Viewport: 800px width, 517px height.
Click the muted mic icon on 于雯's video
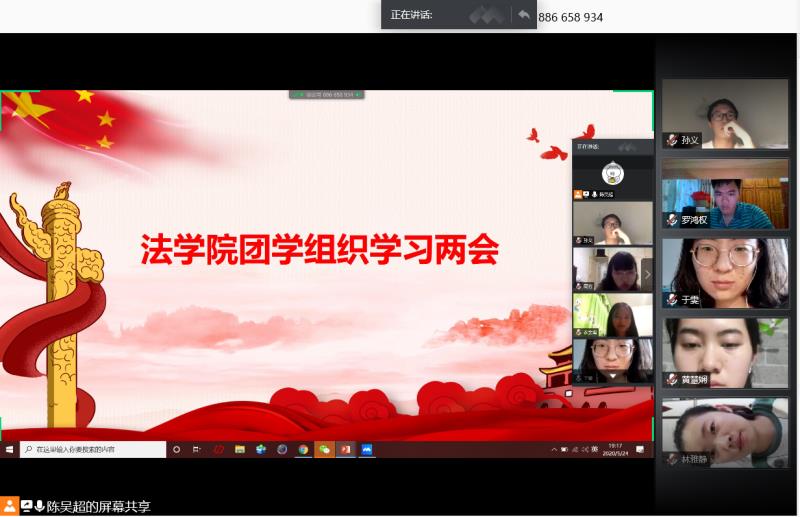tap(672, 299)
